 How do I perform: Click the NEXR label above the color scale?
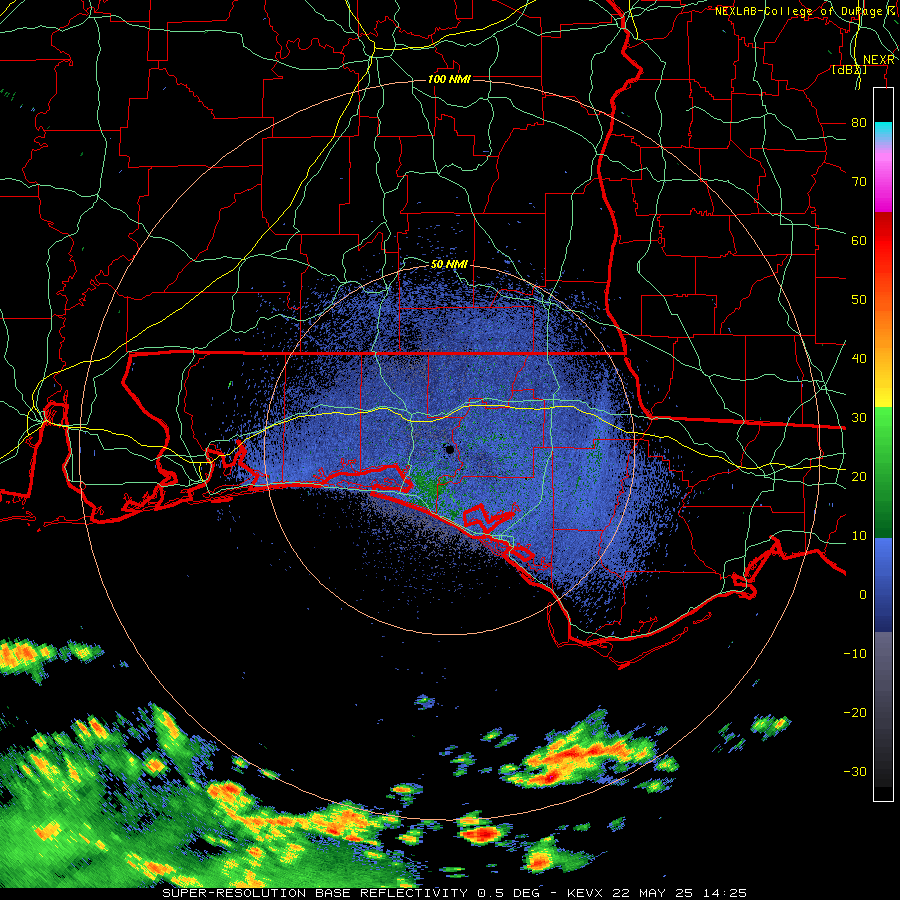click(x=879, y=60)
